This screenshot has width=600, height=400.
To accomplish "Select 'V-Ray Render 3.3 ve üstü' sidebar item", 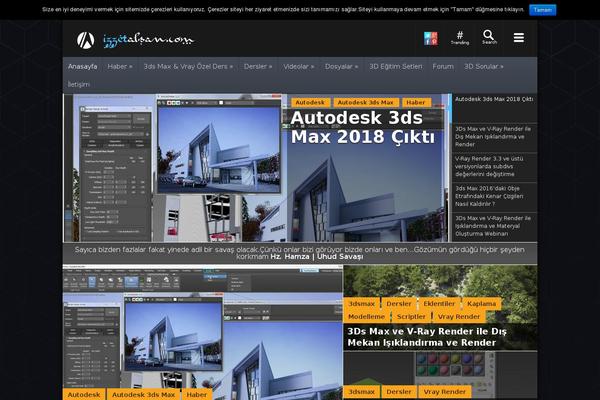I will [494, 167].
